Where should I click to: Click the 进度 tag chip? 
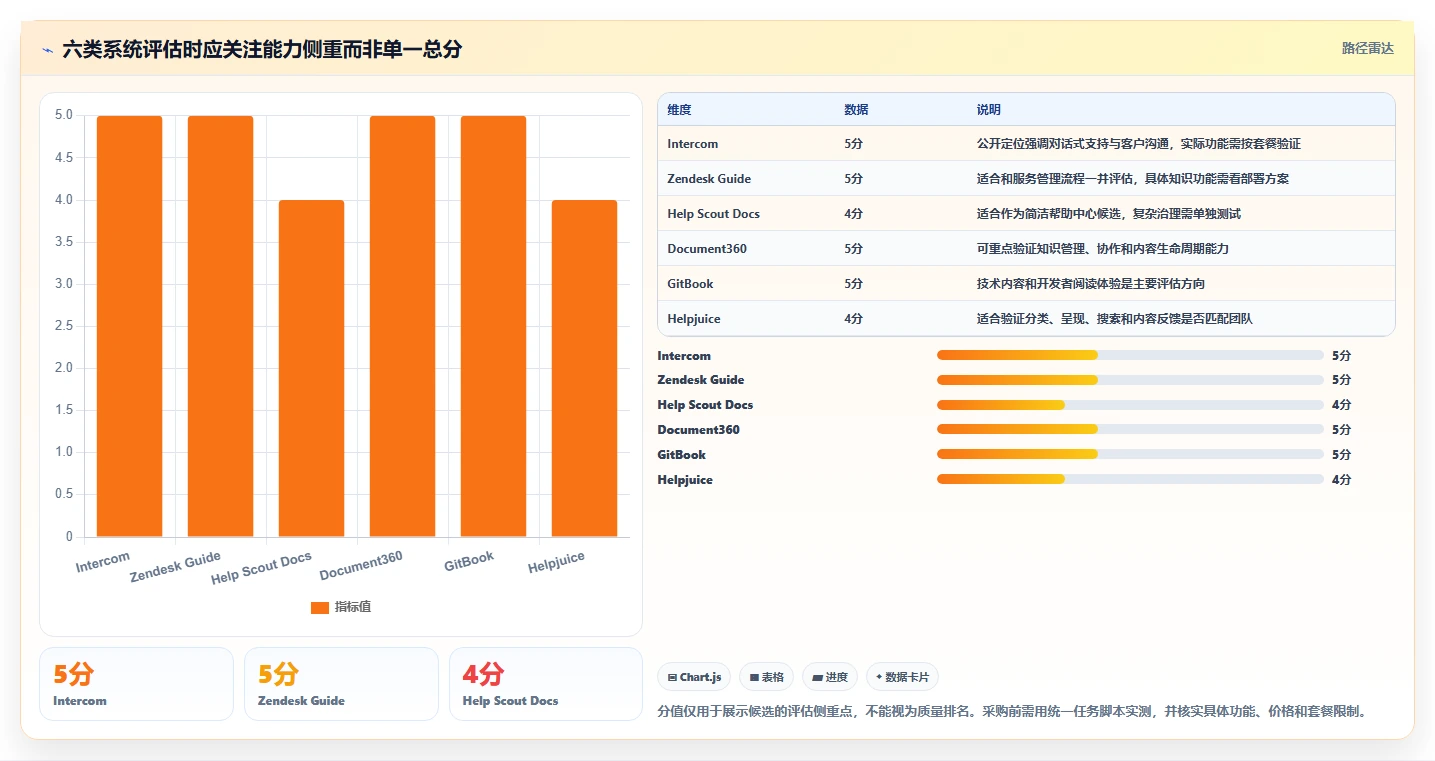pyautogui.click(x=830, y=677)
